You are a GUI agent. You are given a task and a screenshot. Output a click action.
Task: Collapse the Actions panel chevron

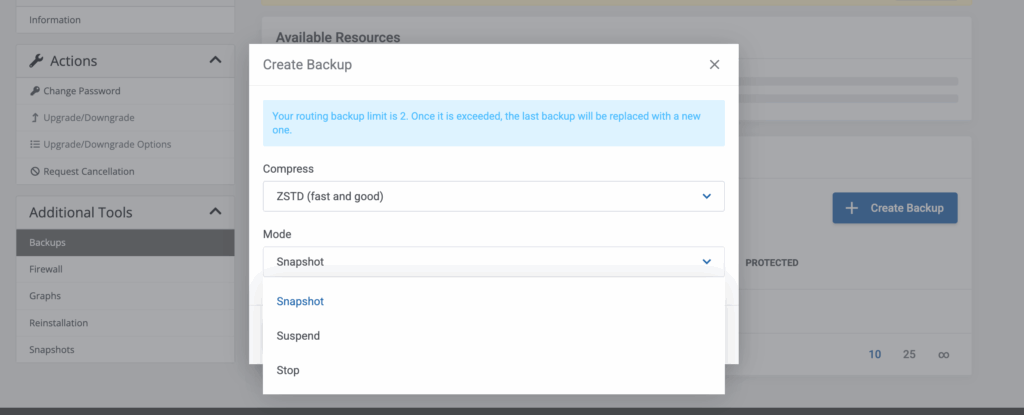point(215,61)
